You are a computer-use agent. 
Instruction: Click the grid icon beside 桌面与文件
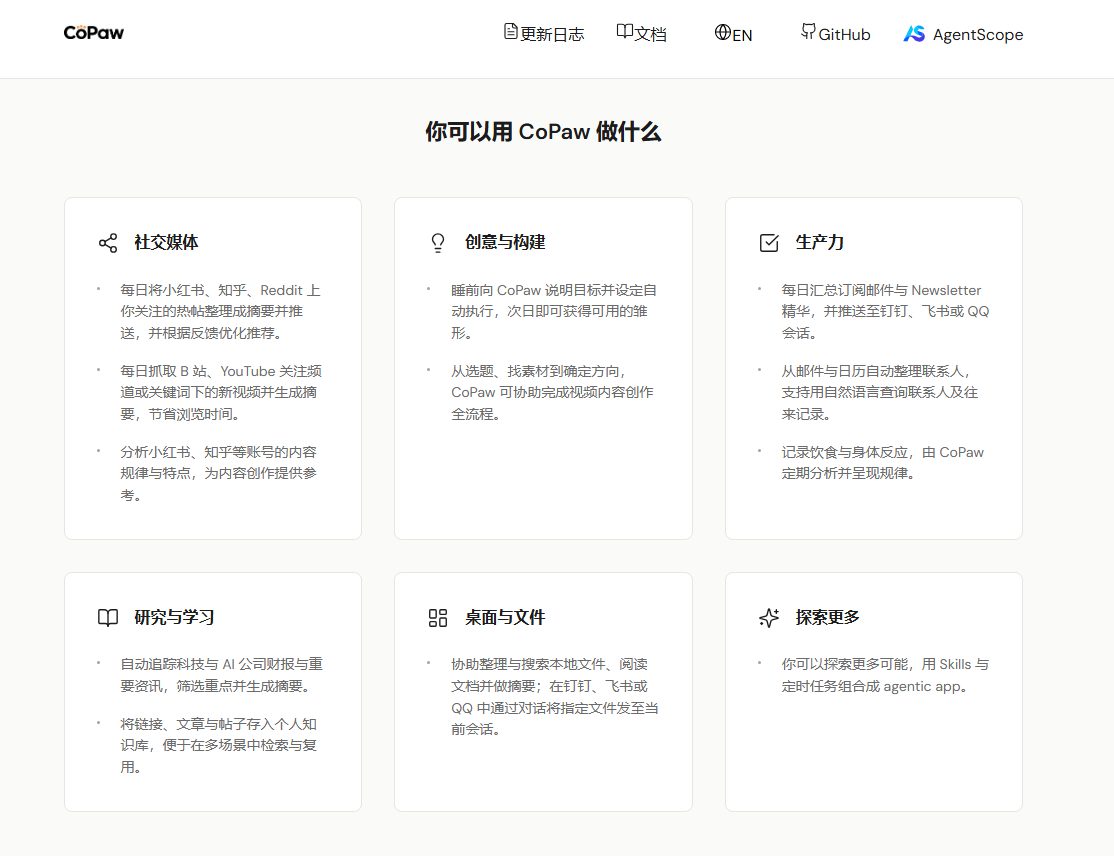[x=438, y=618]
